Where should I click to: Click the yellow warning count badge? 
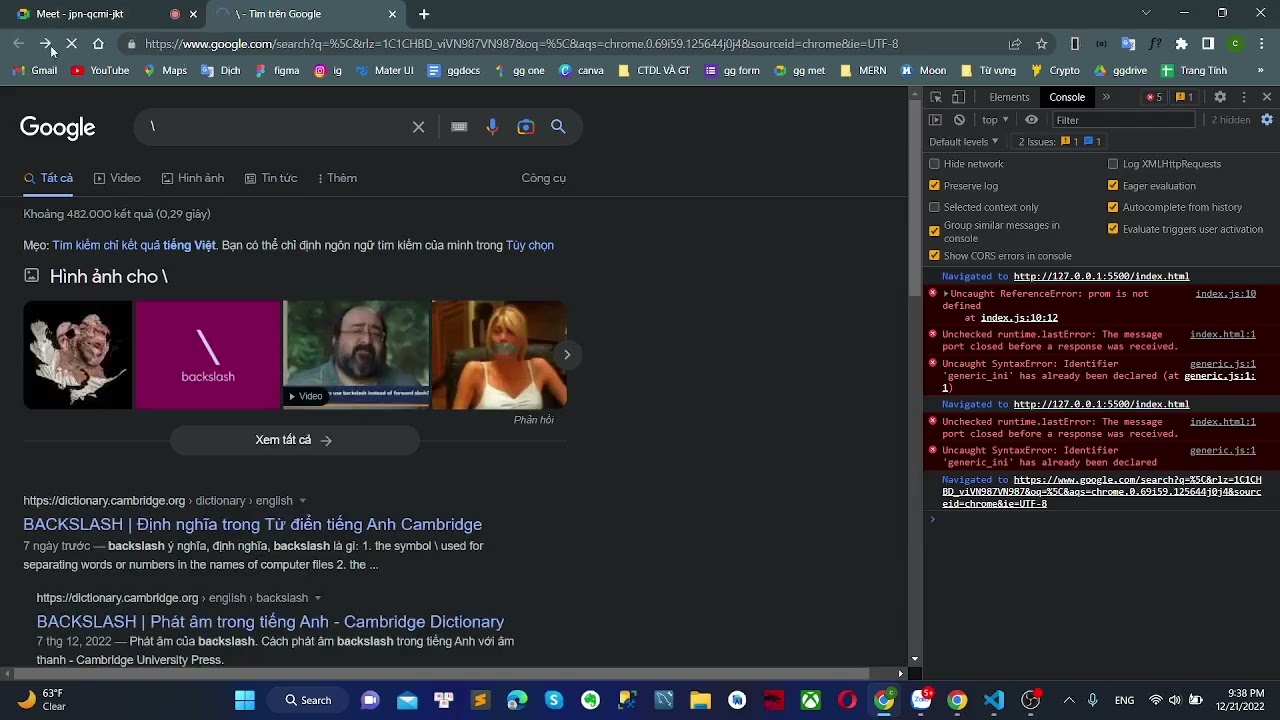tap(1184, 97)
